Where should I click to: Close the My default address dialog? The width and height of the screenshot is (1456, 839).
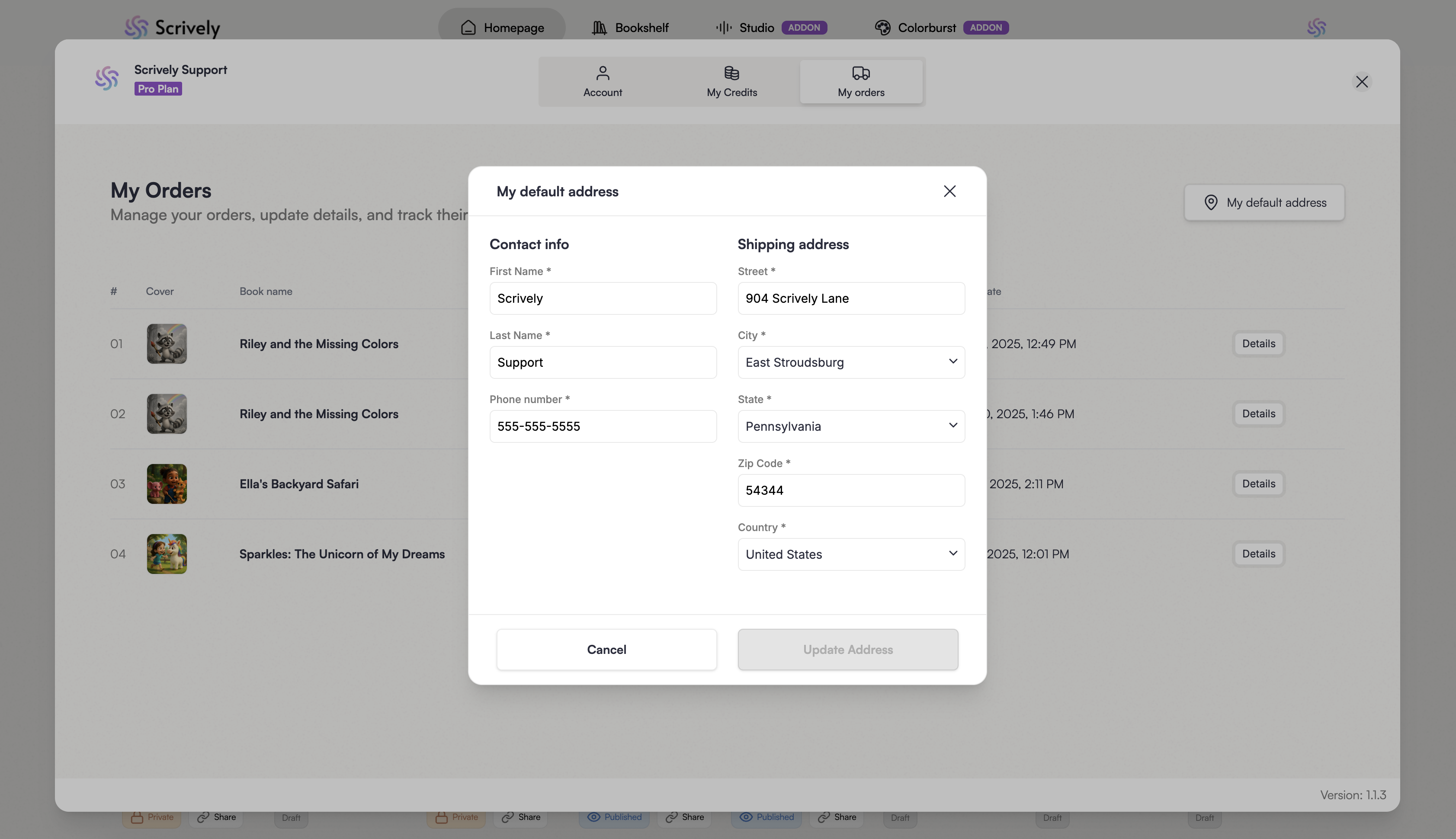(x=949, y=191)
